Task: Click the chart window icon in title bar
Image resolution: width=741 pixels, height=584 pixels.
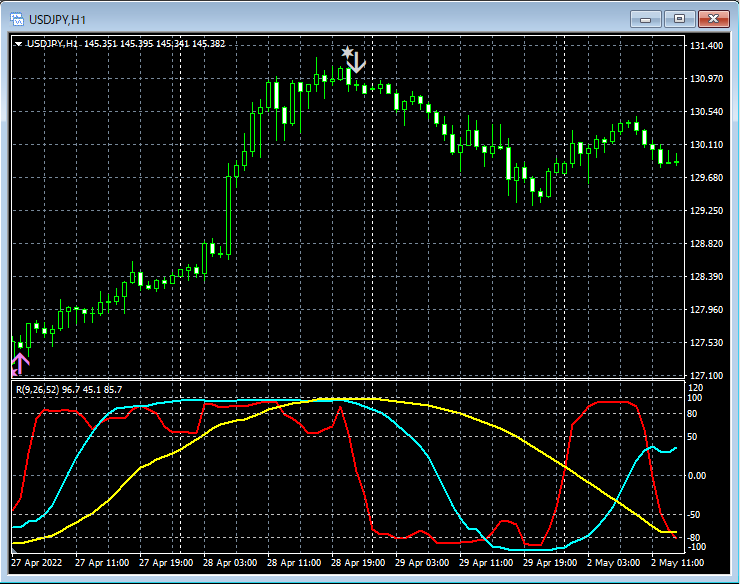Action: pyautogui.click(x=17, y=19)
